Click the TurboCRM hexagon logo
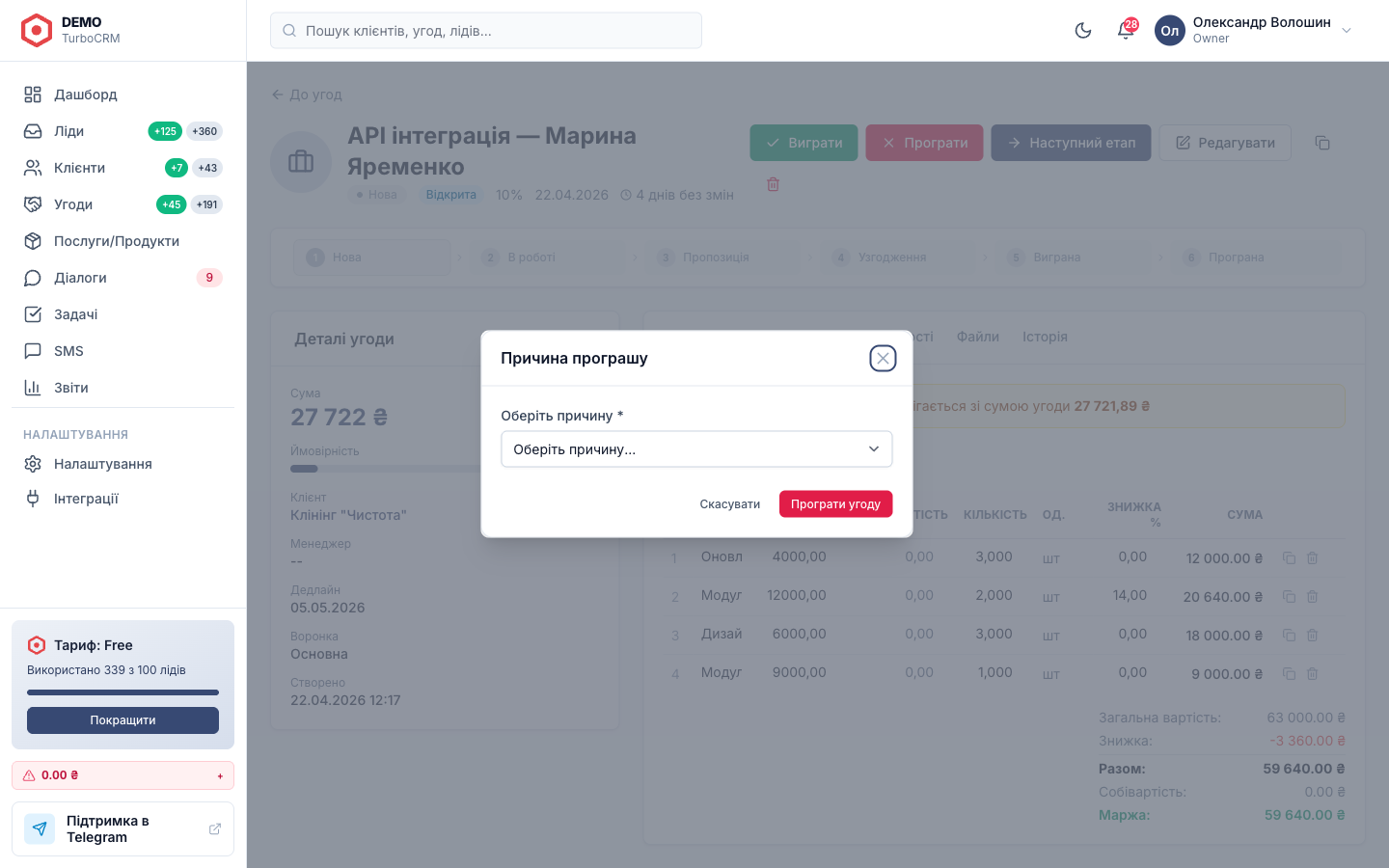Viewport: 1389px width, 868px height. (37, 31)
